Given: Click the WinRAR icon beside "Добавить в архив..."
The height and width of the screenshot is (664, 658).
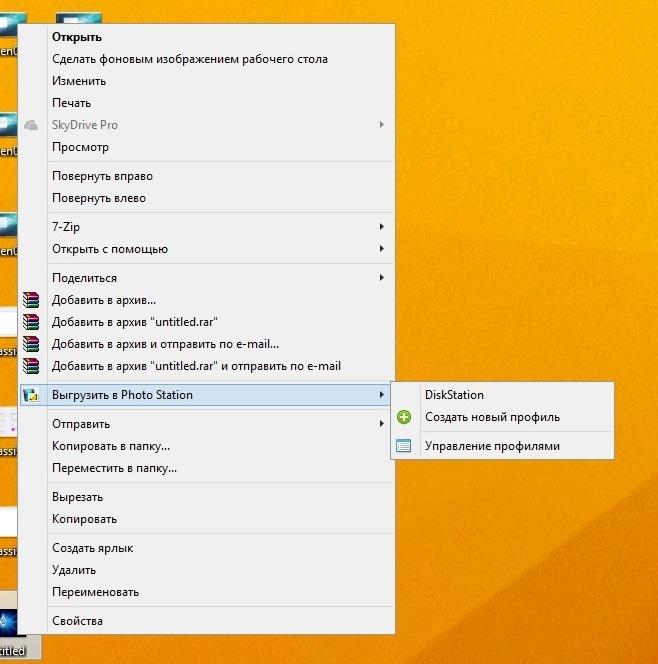Looking at the screenshot, I should (x=31, y=300).
